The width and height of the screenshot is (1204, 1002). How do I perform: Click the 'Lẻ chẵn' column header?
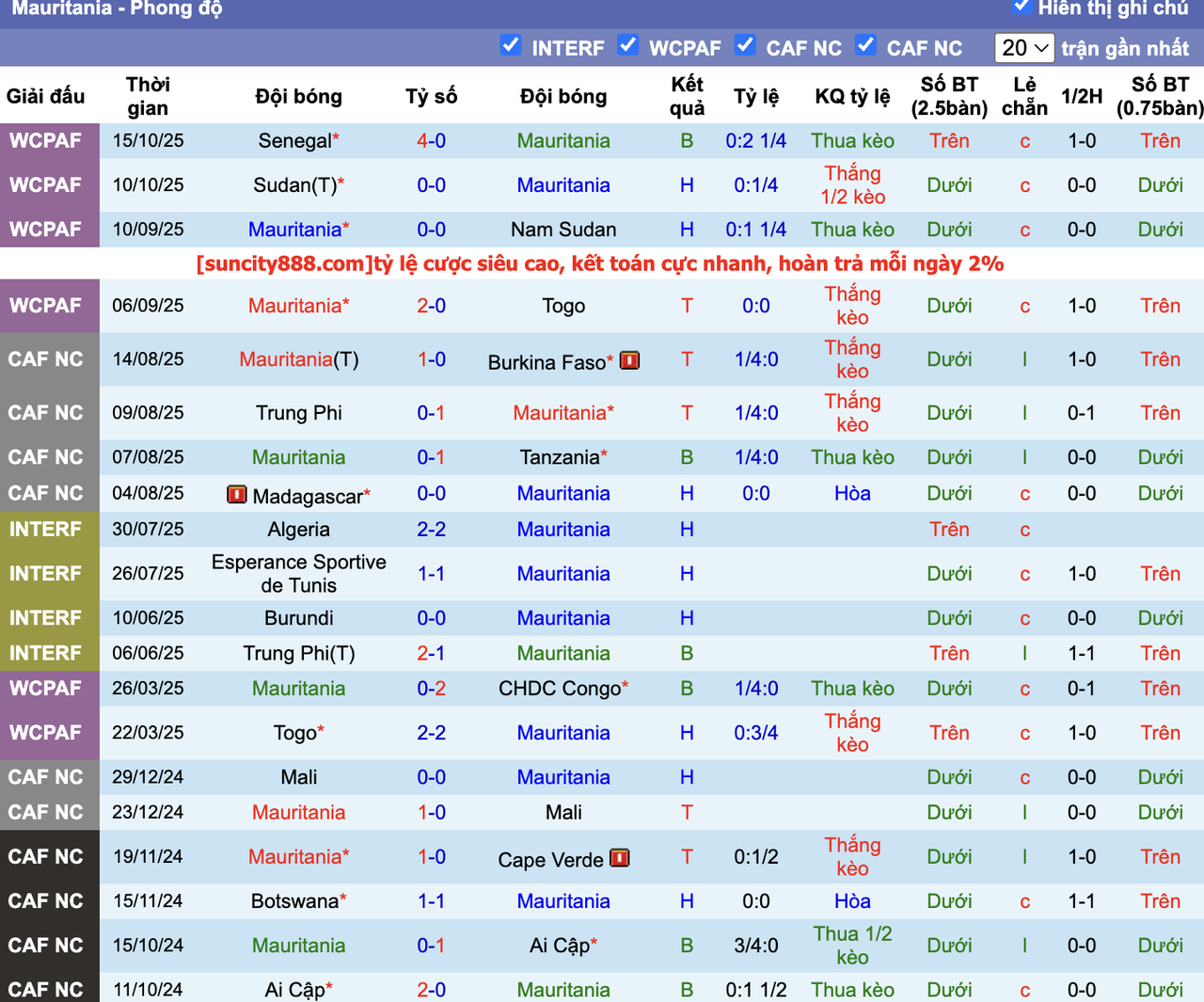[1024, 96]
